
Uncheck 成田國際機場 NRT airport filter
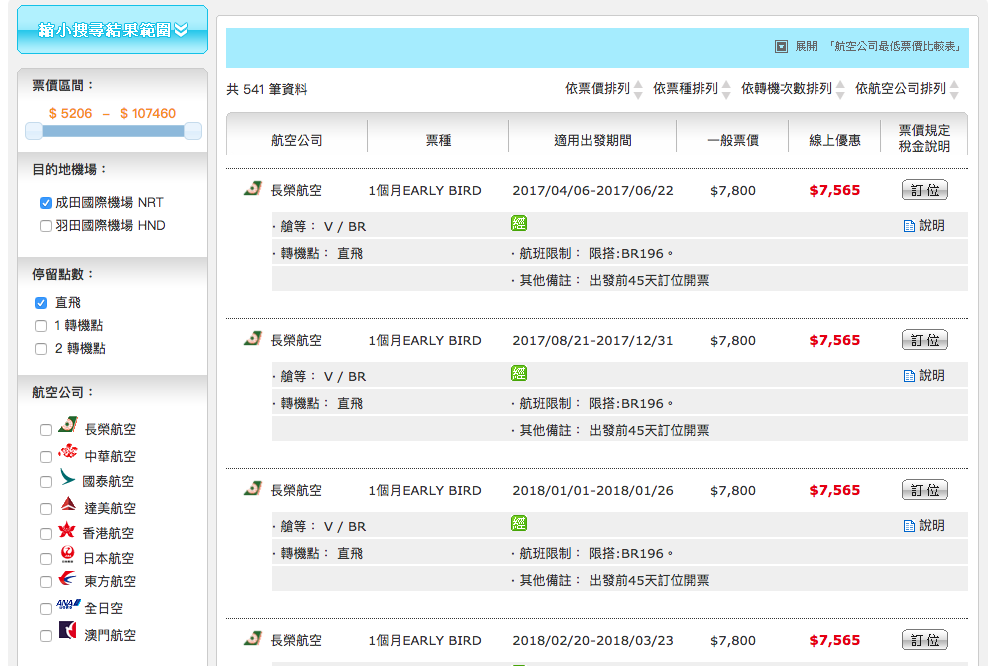pos(46,203)
